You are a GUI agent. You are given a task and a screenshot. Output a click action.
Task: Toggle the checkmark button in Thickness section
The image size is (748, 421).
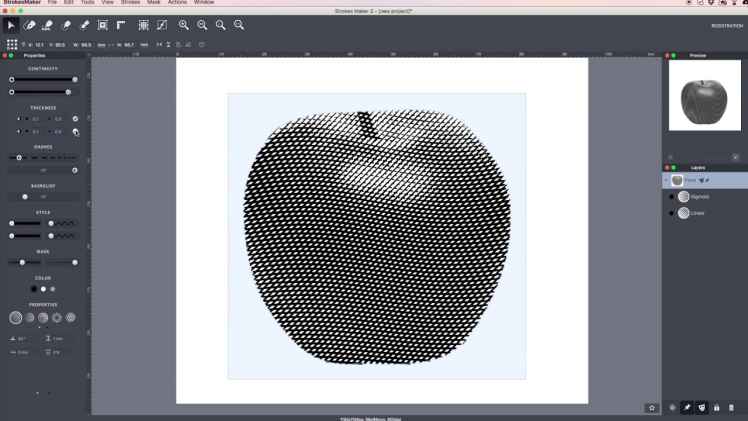[75, 119]
